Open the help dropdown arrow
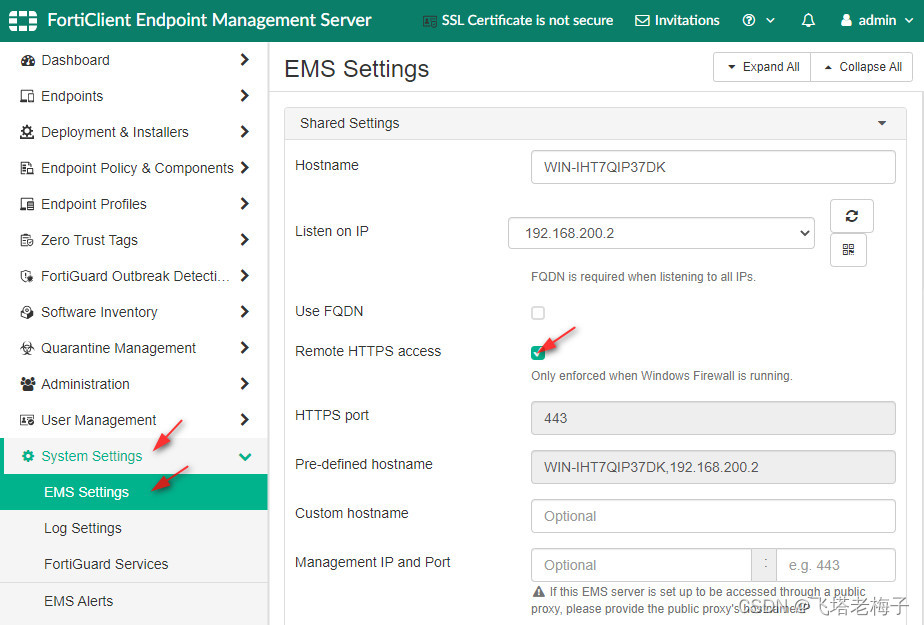The width and height of the screenshot is (924, 625). (x=770, y=21)
